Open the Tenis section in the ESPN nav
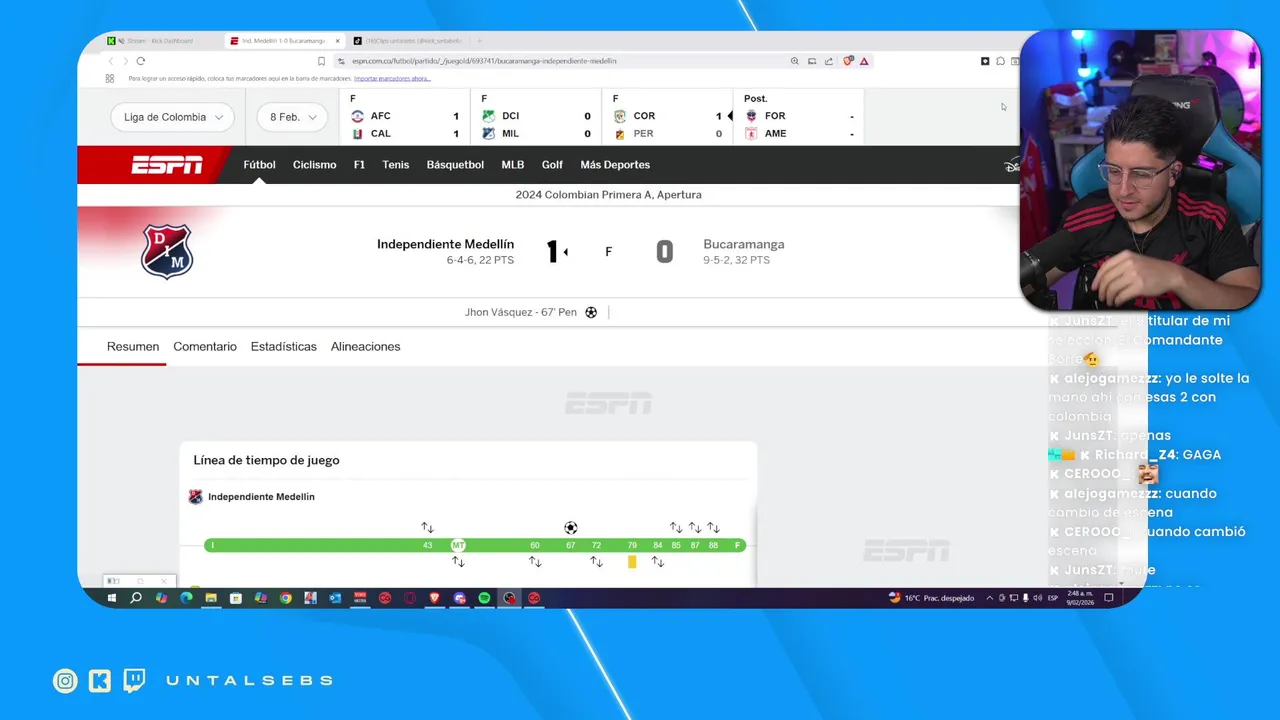1280x720 pixels. 396,165
